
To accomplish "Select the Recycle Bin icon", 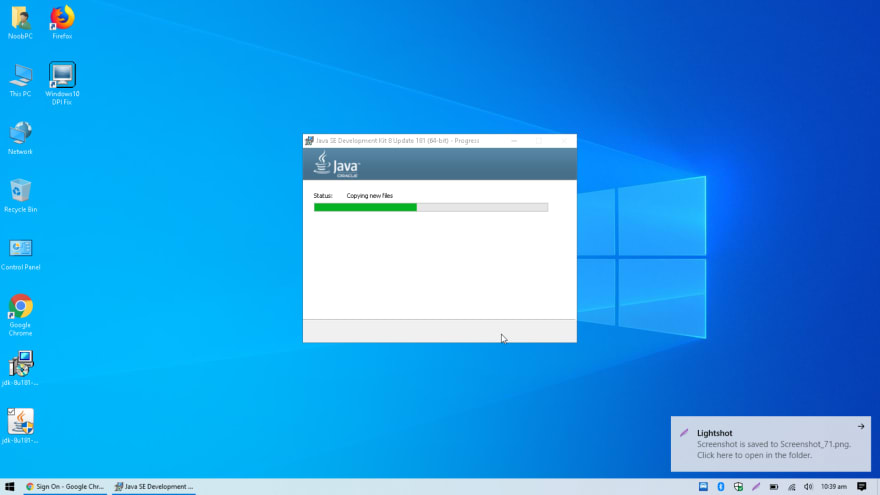I will click(x=20, y=196).
